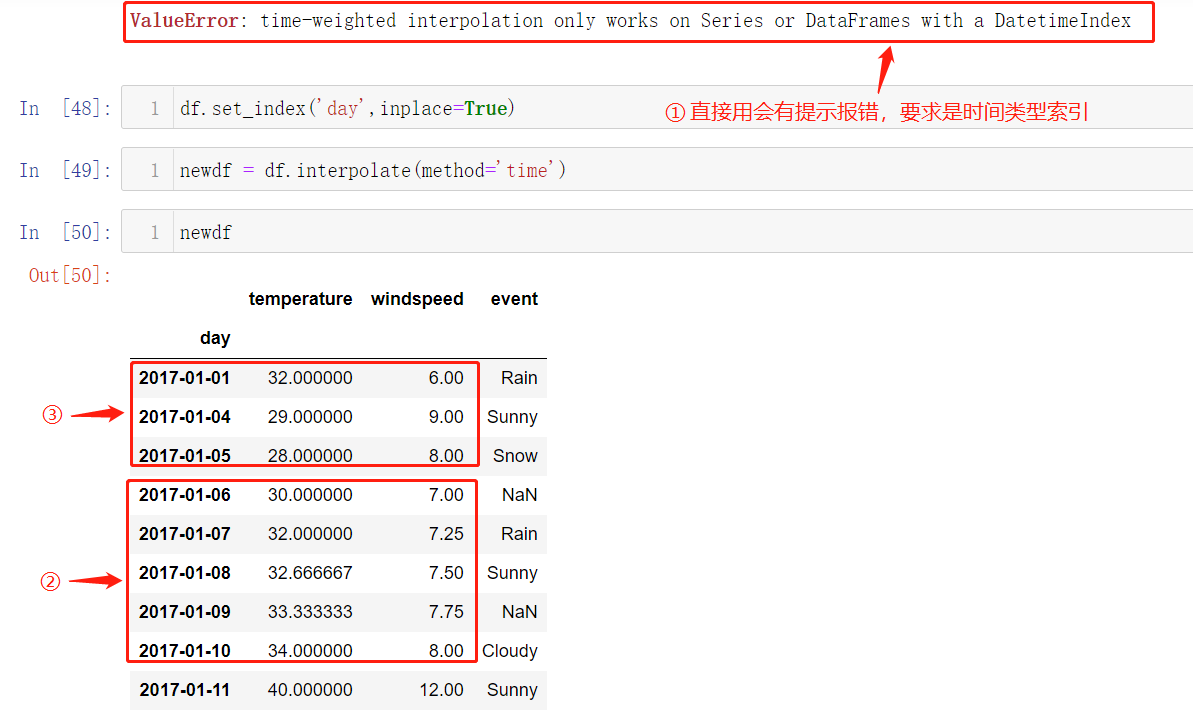
Task: Click the event column header
Action: pyautogui.click(x=514, y=299)
